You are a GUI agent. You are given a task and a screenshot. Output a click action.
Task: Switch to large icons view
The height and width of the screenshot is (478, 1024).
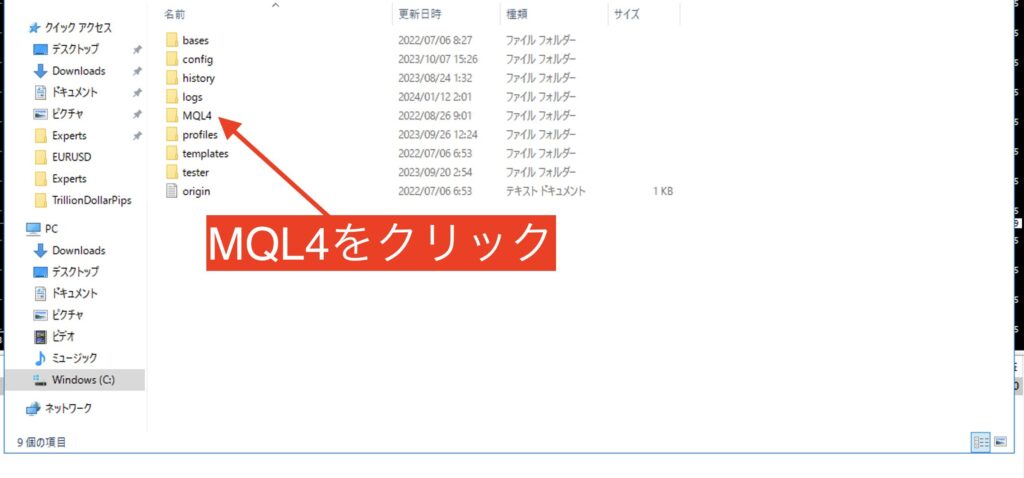pyautogui.click(x=1000, y=442)
